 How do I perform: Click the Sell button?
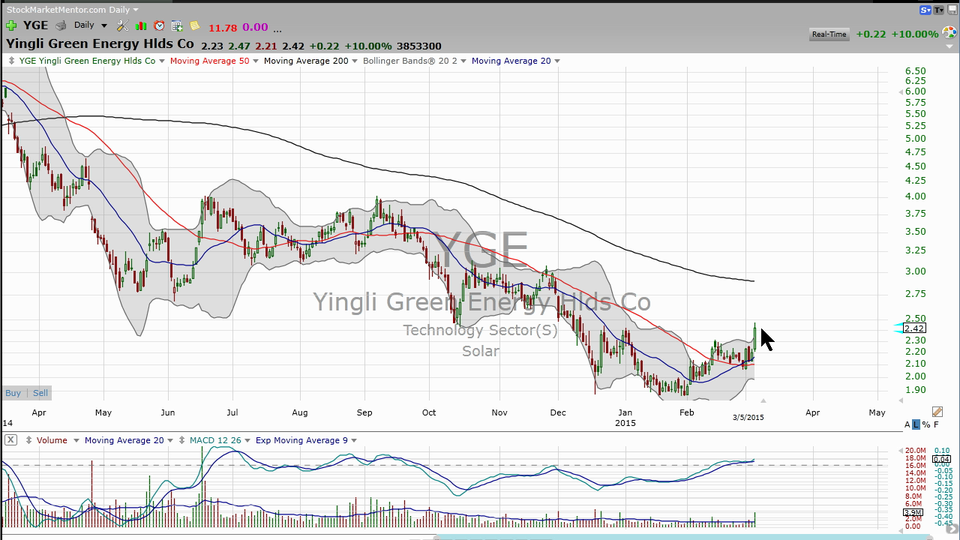[40, 393]
